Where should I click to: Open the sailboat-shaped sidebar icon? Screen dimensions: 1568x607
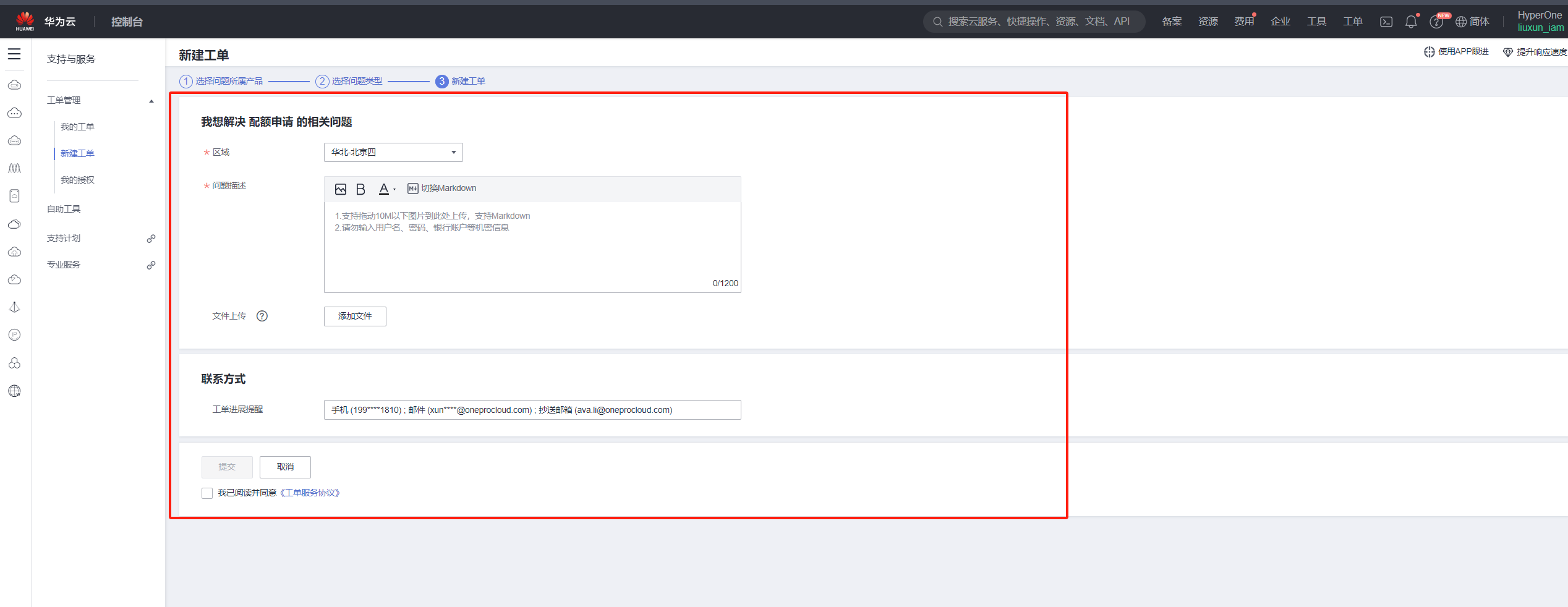tap(14, 307)
